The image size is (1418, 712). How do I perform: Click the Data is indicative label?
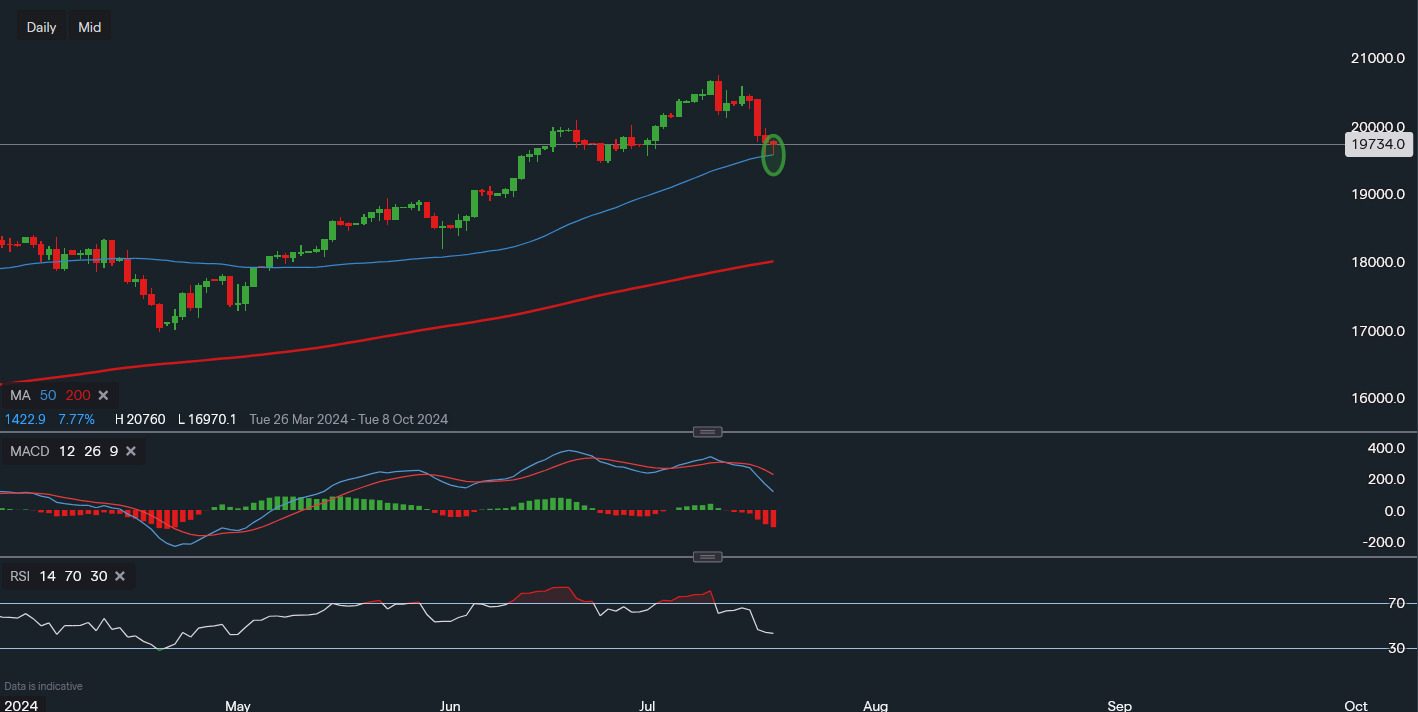coord(43,686)
